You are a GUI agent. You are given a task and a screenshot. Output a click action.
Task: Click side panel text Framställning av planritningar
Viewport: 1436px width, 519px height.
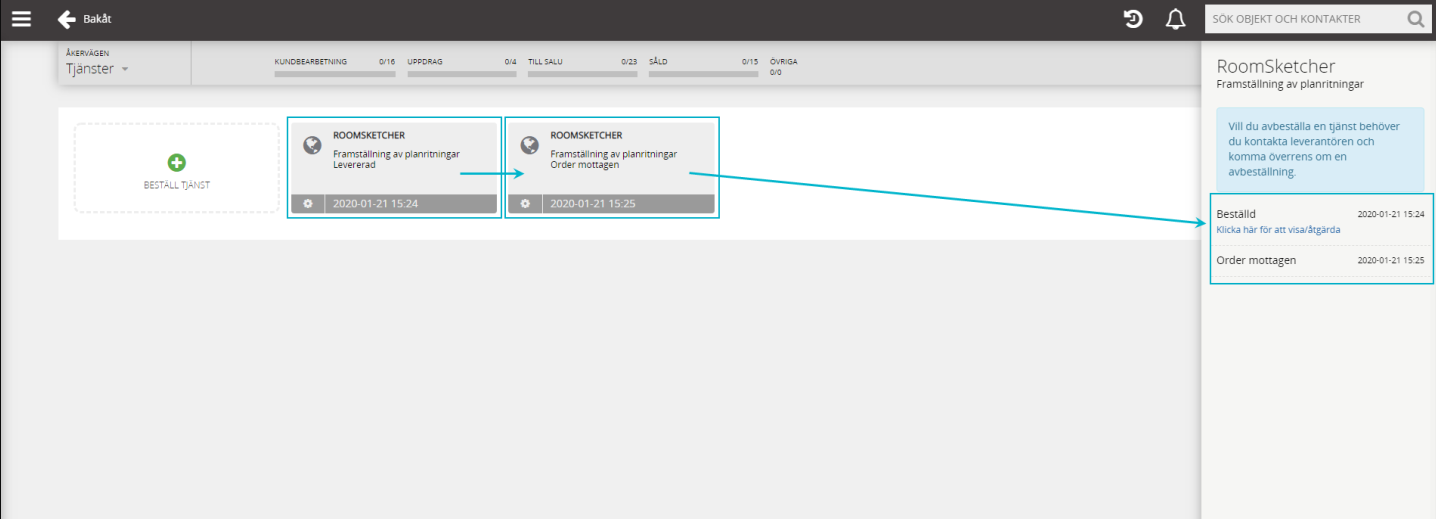(x=1290, y=85)
